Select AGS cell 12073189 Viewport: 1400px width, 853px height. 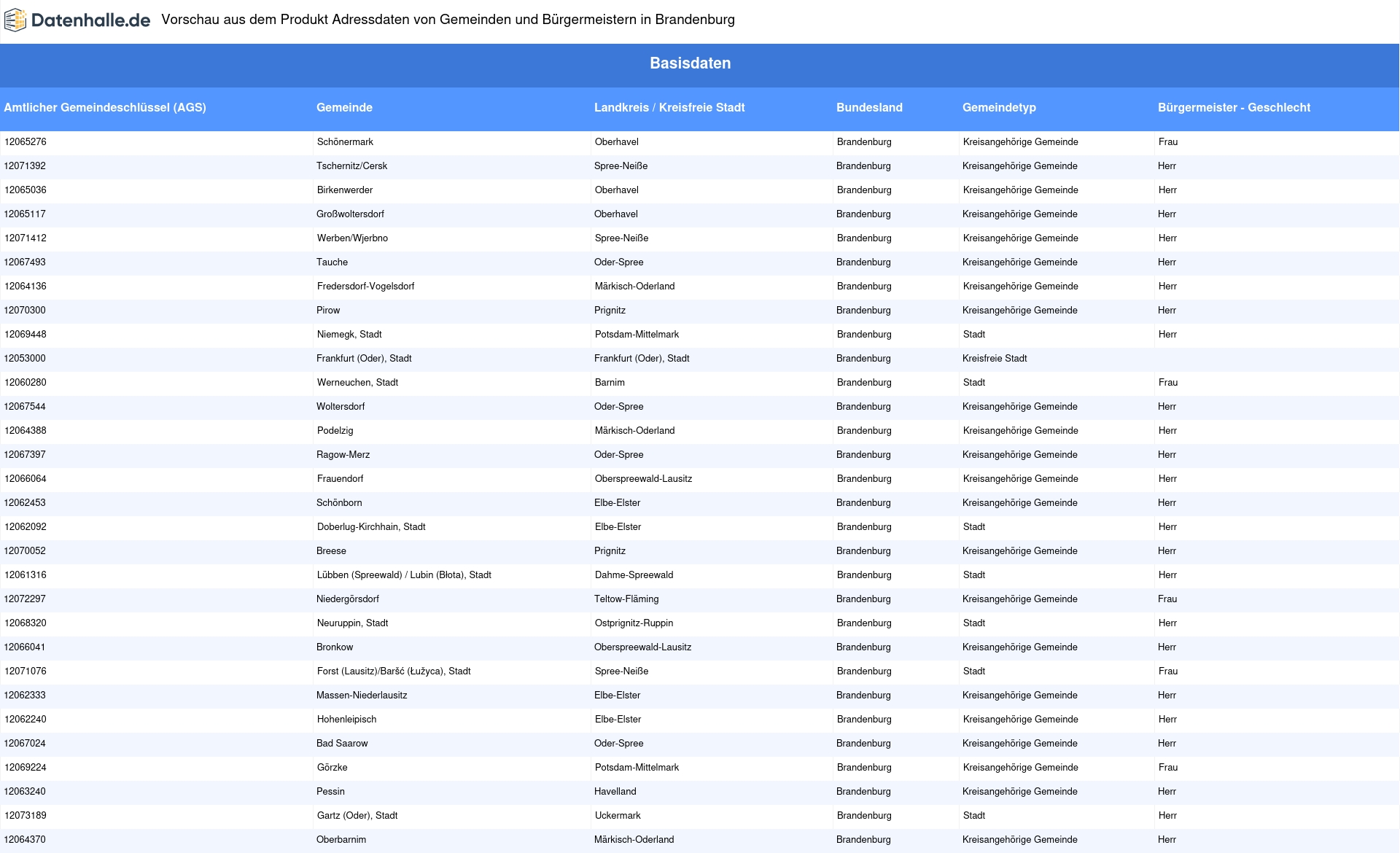[156, 816]
